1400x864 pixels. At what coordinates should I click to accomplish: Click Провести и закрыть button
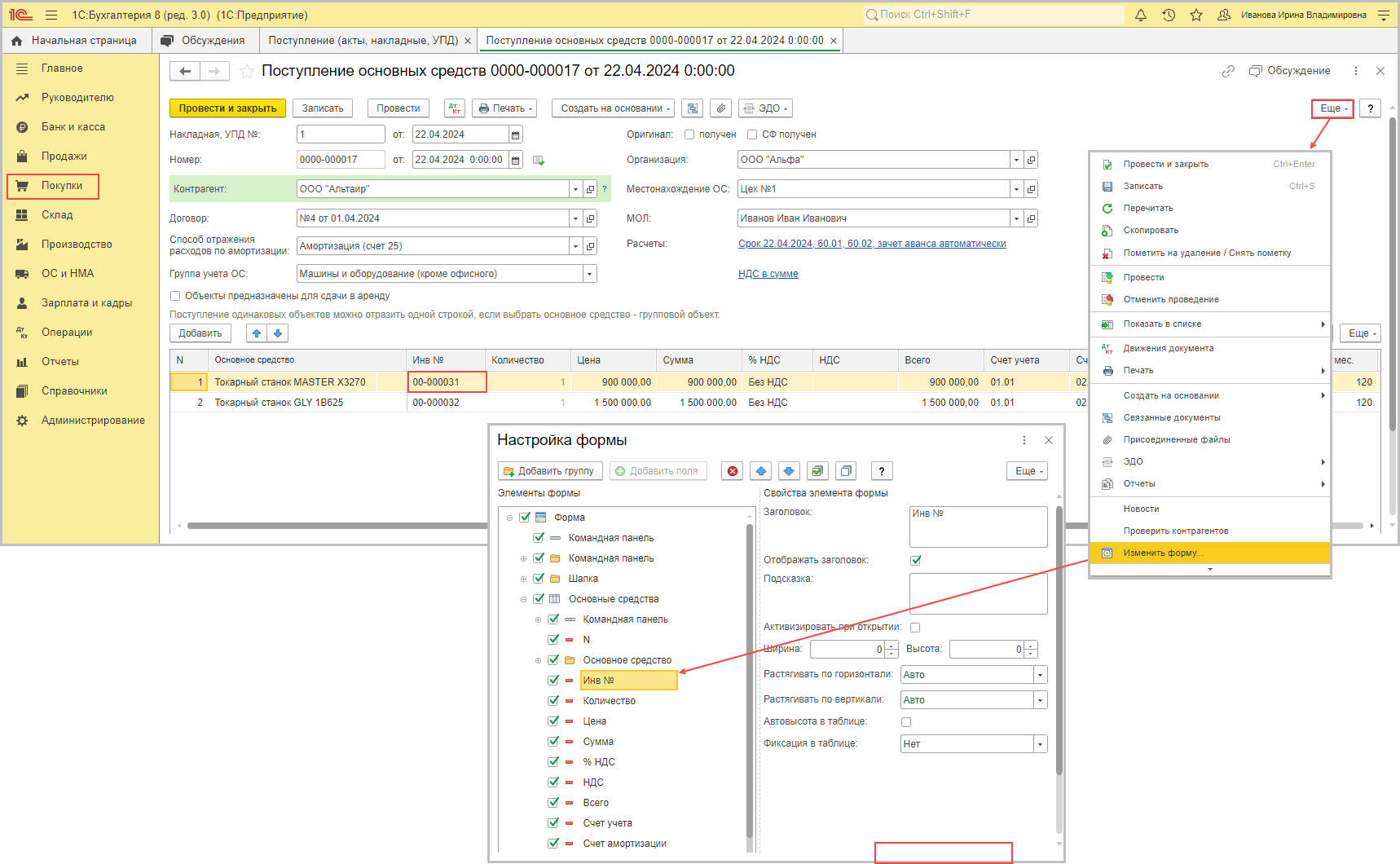click(x=227, y=108)
